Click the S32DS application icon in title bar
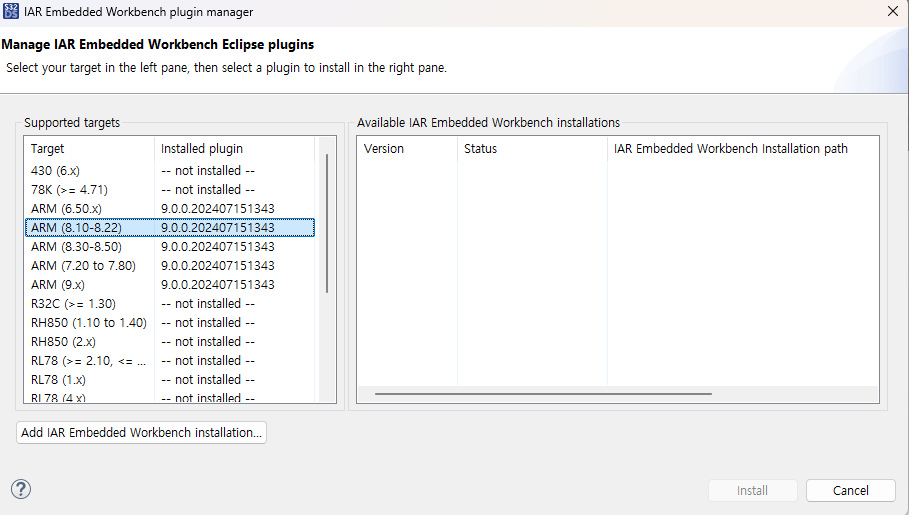 point(11,11)
